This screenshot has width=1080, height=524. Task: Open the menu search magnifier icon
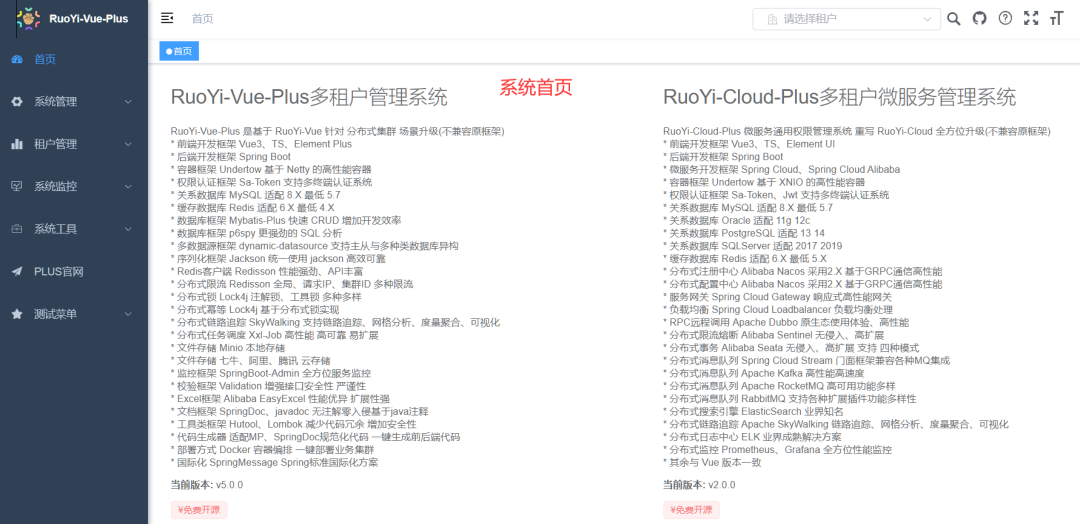[x=953, y=18]
